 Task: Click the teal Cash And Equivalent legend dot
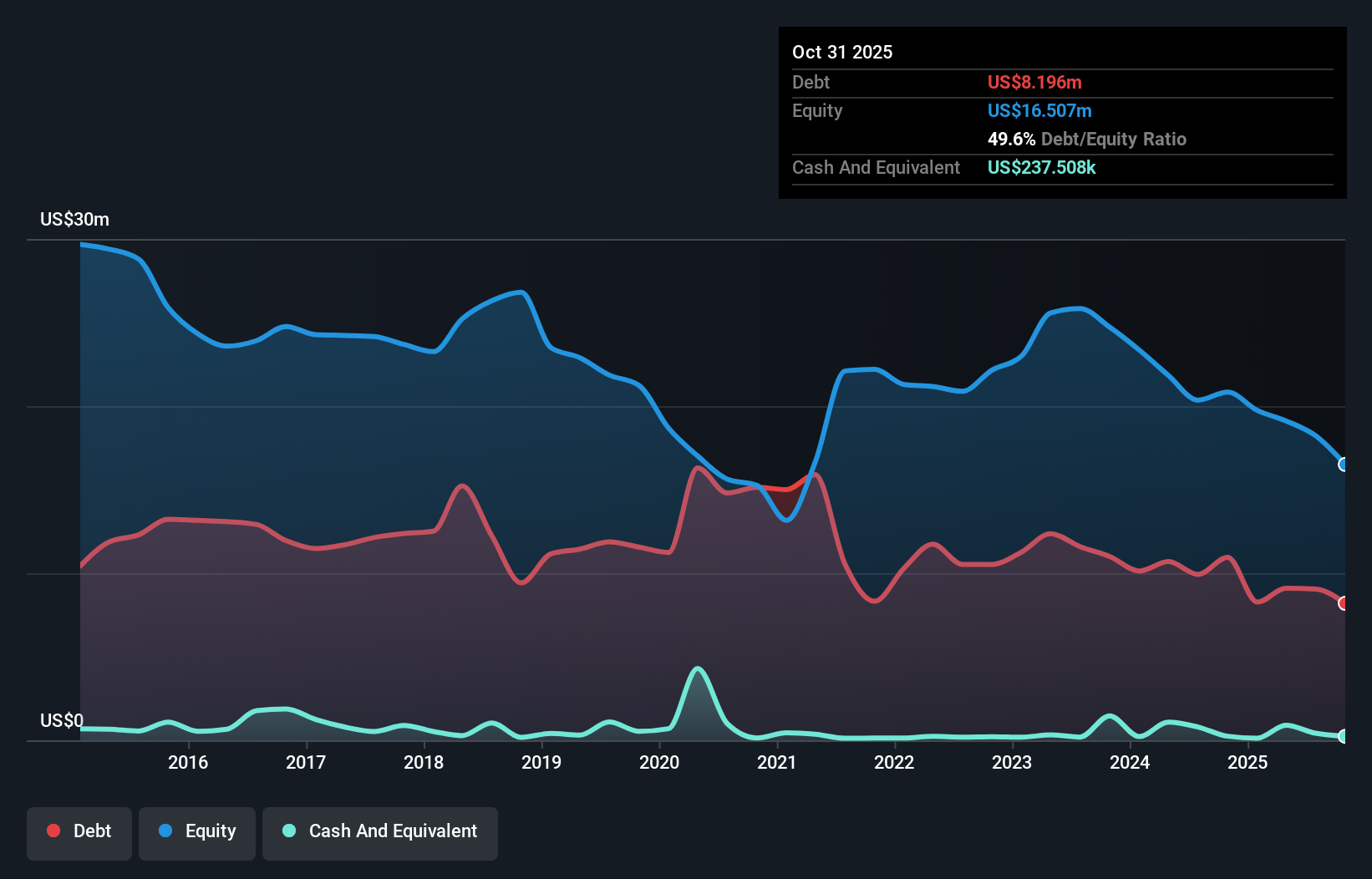[289, 831]
